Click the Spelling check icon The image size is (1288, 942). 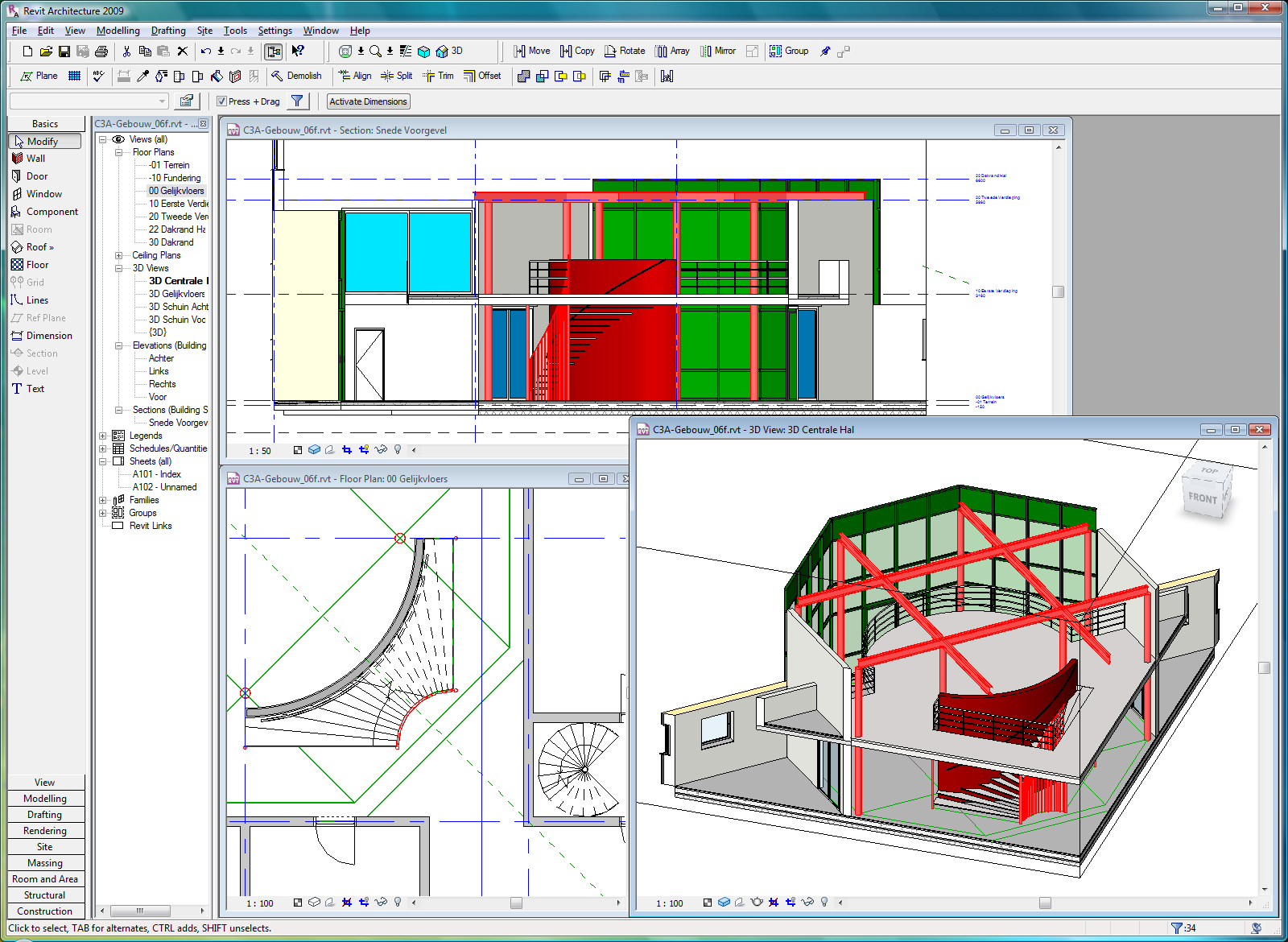pos(99,76)
